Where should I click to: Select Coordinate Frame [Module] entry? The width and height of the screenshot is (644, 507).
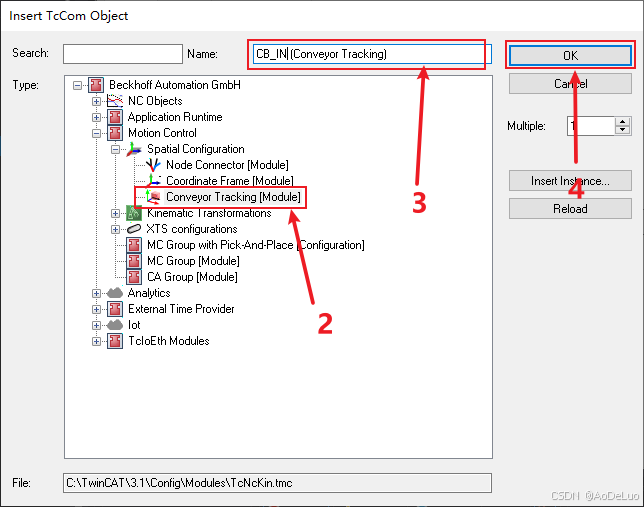[230, 181]
